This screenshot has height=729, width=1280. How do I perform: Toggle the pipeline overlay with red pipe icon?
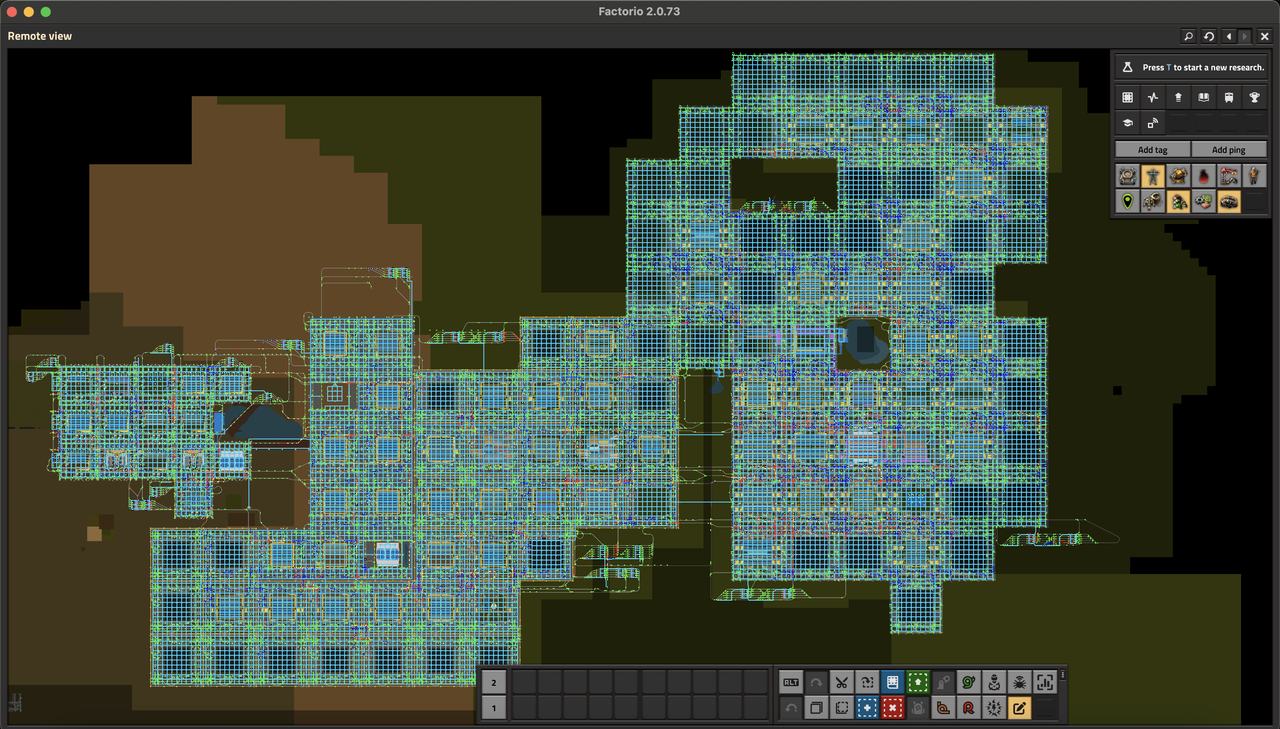click(x=1229, y=176)
